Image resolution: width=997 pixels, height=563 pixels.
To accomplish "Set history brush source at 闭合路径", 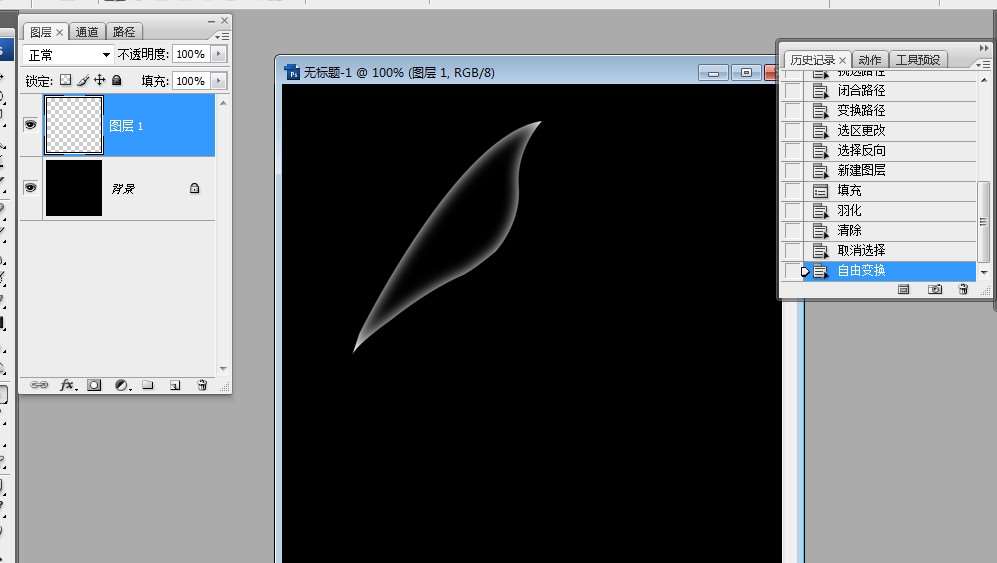I will click(792, 90).
